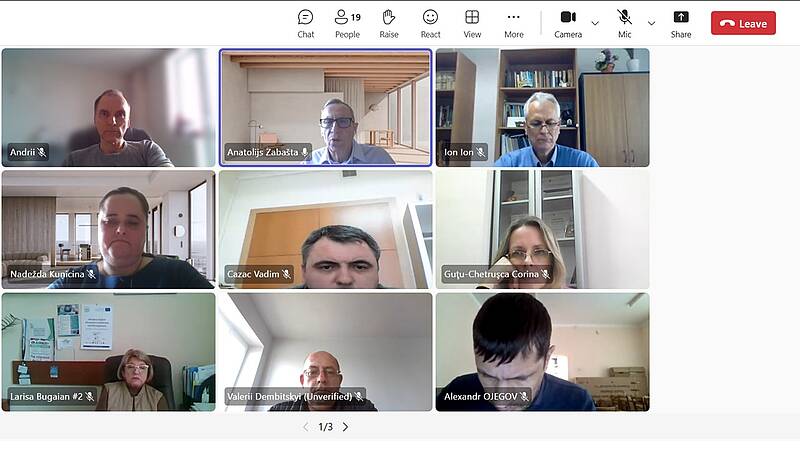The height and width of the screenshot is (450, 800).
Task: Leave the meeting
Action: pos(743,23)
